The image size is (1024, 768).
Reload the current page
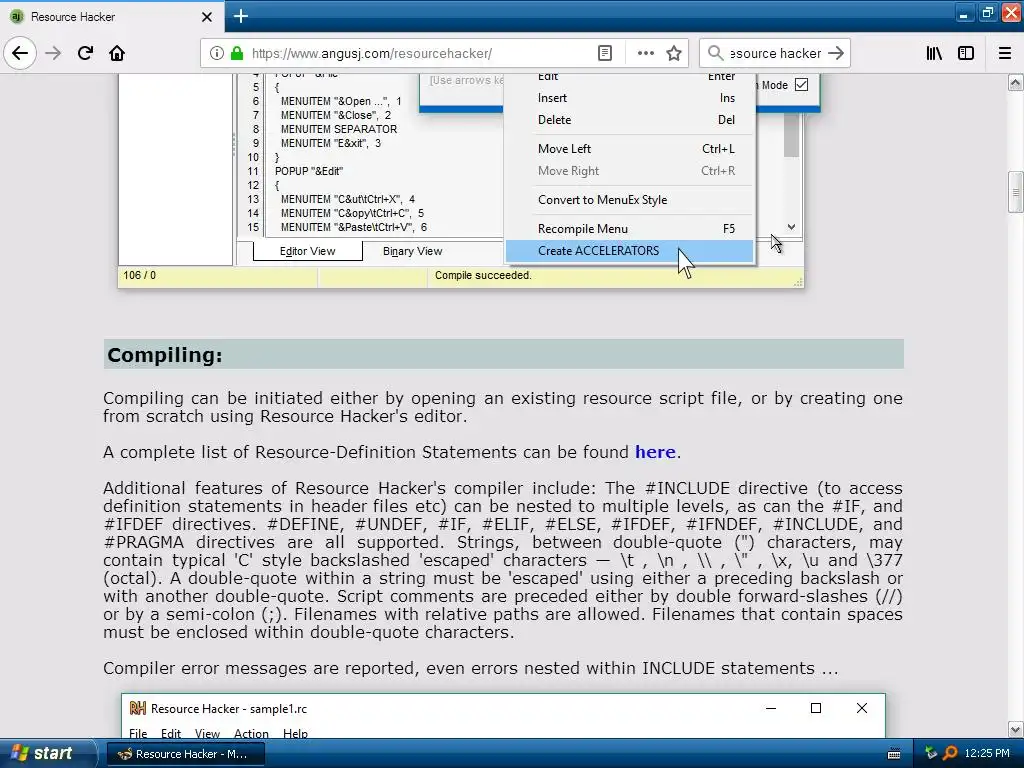[x=85, y=53]
